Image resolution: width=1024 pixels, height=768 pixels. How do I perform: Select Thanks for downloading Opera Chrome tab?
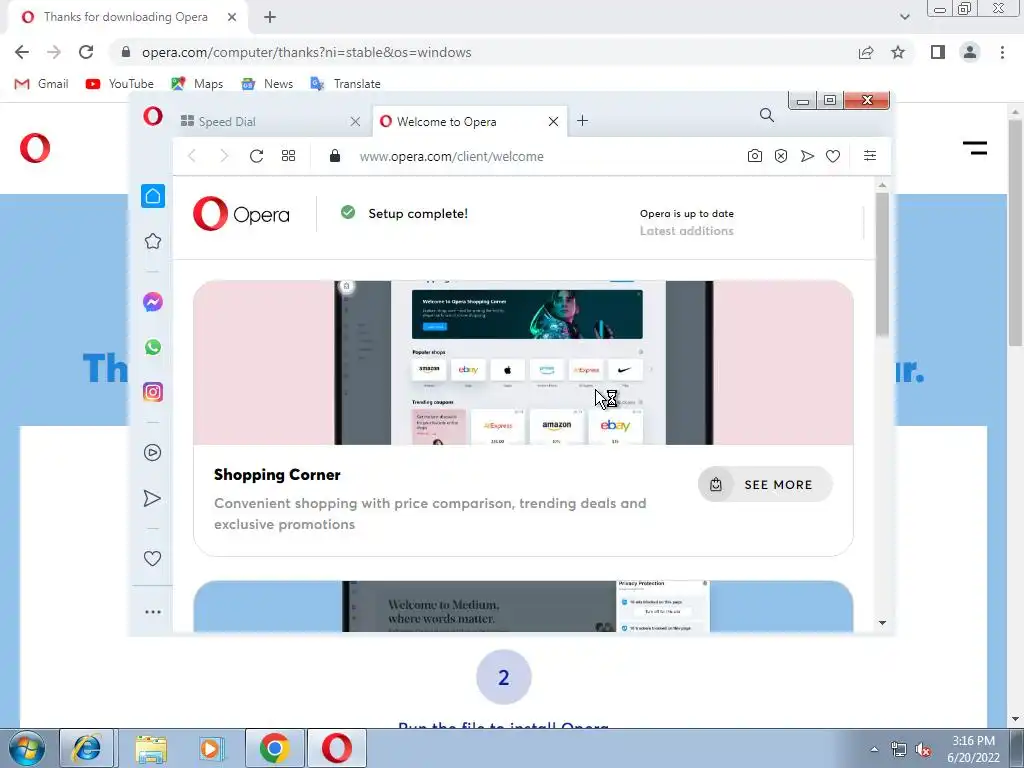click(127, 17)
